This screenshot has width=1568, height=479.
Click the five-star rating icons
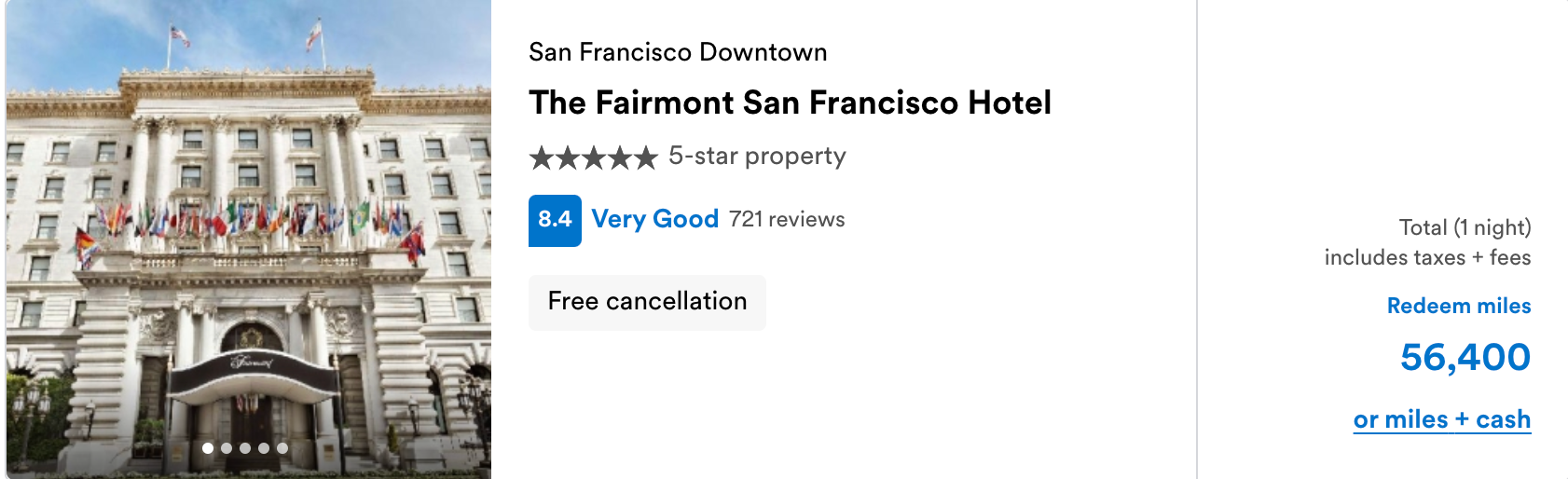593,157
